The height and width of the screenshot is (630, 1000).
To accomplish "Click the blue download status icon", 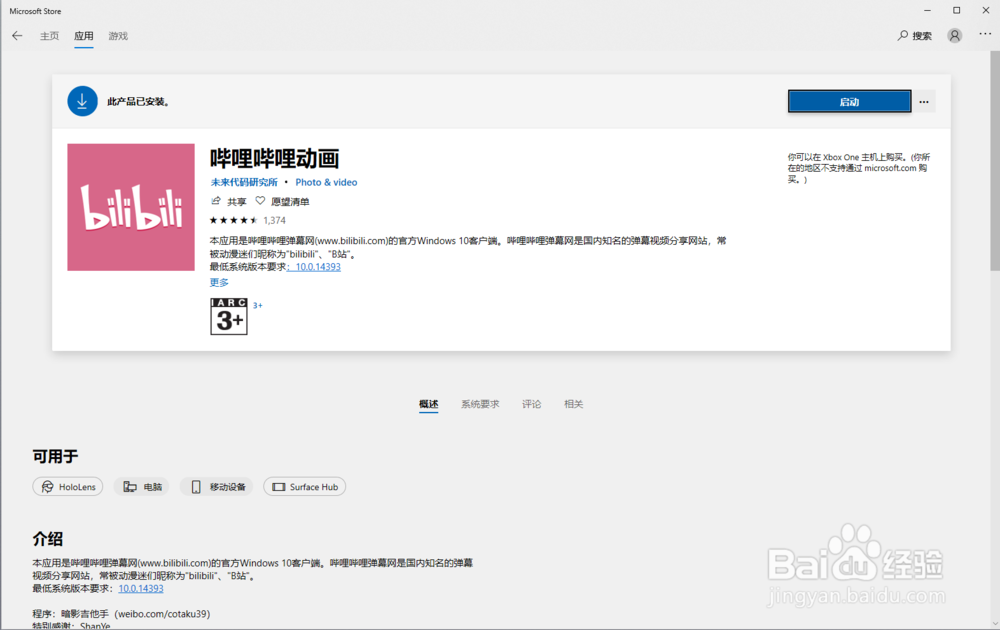I will coord(82,101).
